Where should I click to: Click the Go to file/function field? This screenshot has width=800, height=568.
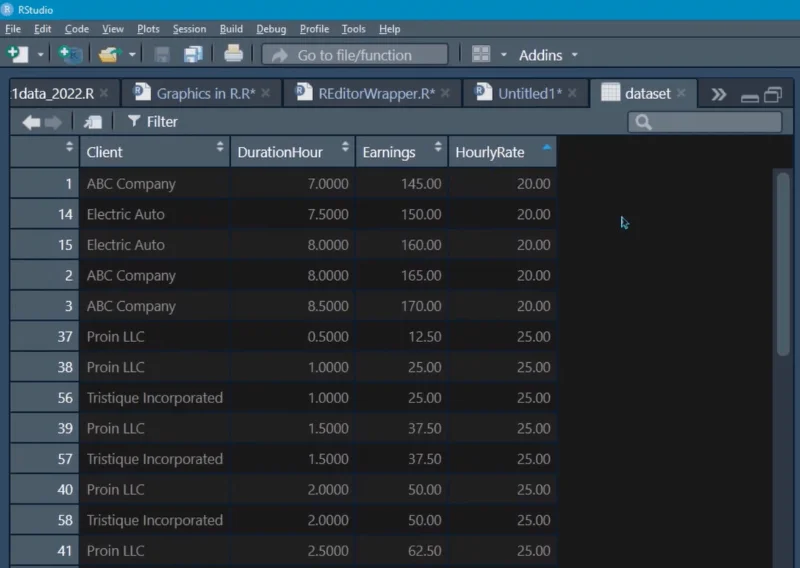(355, 55)
